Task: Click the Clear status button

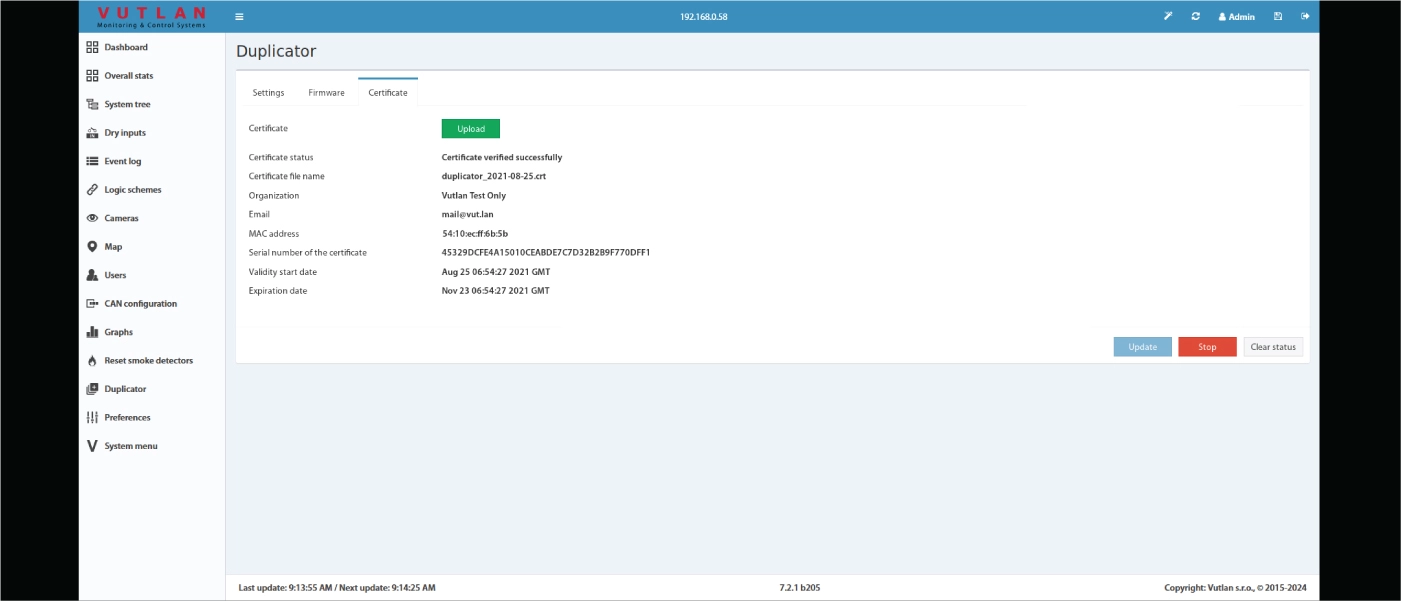Action: (1273, 347)
